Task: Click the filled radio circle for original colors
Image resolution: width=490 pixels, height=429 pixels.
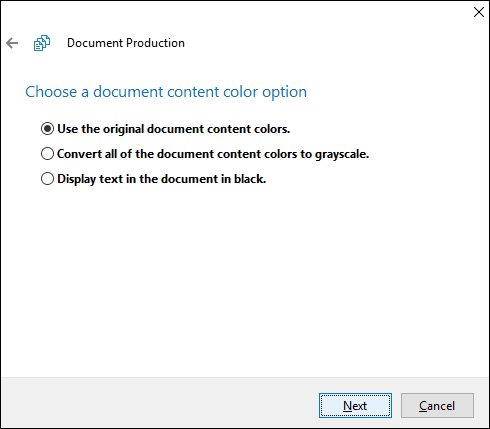Action: 47,129
